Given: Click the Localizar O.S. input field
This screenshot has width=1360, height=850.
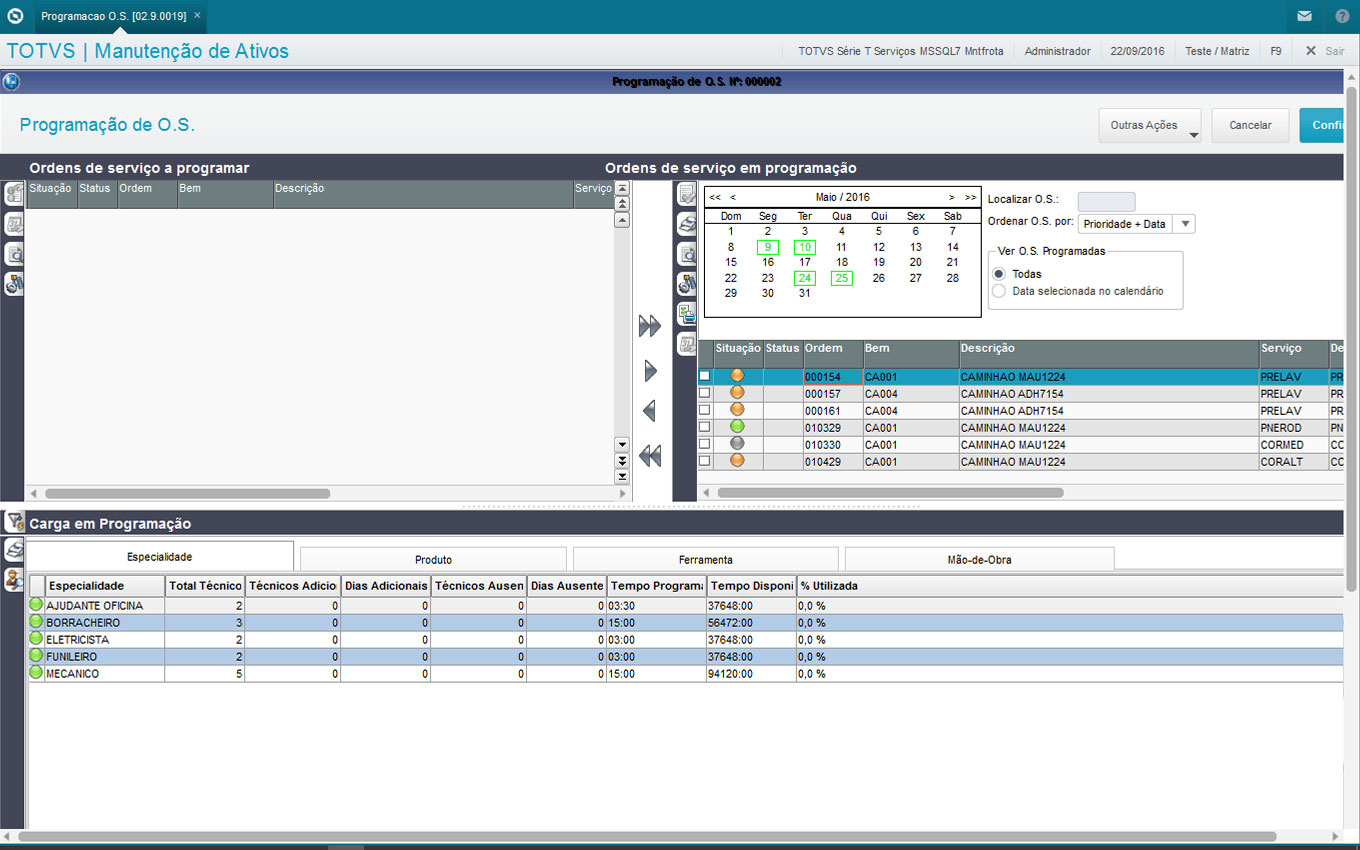Looking at the screenshot, I should tap(1106, 201).
